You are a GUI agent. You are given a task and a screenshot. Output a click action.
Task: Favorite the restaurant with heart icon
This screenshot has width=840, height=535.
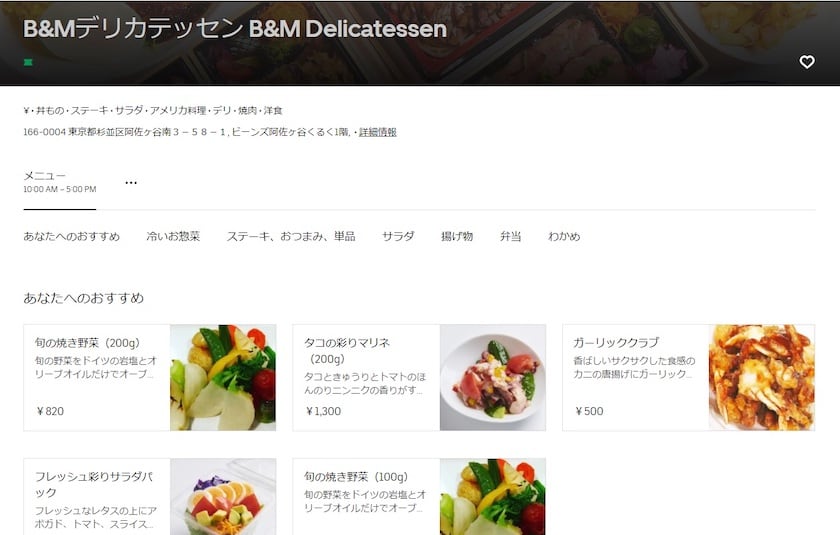point(807,62)
